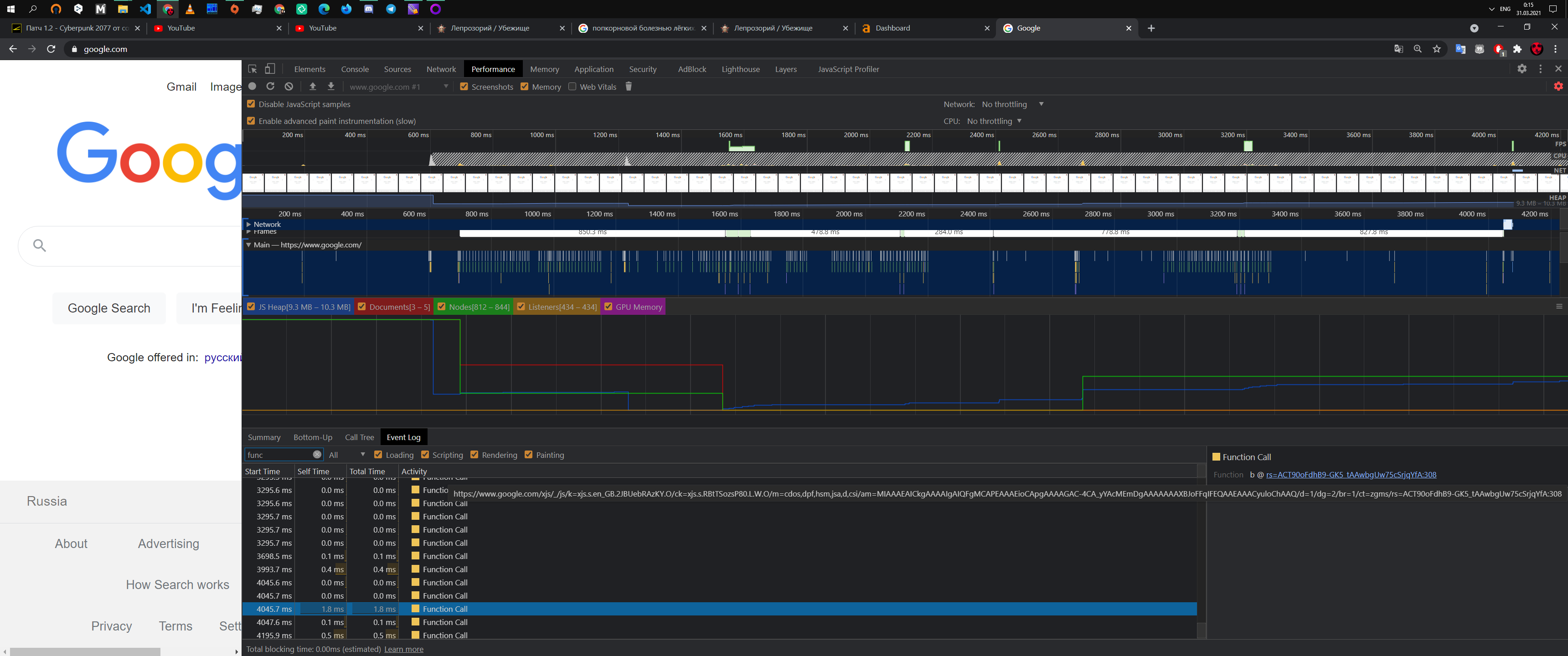Viewport: 1568px width, 656px height.
Task: Open Chrome's three-dot menu
Action: pos(1556,49)
